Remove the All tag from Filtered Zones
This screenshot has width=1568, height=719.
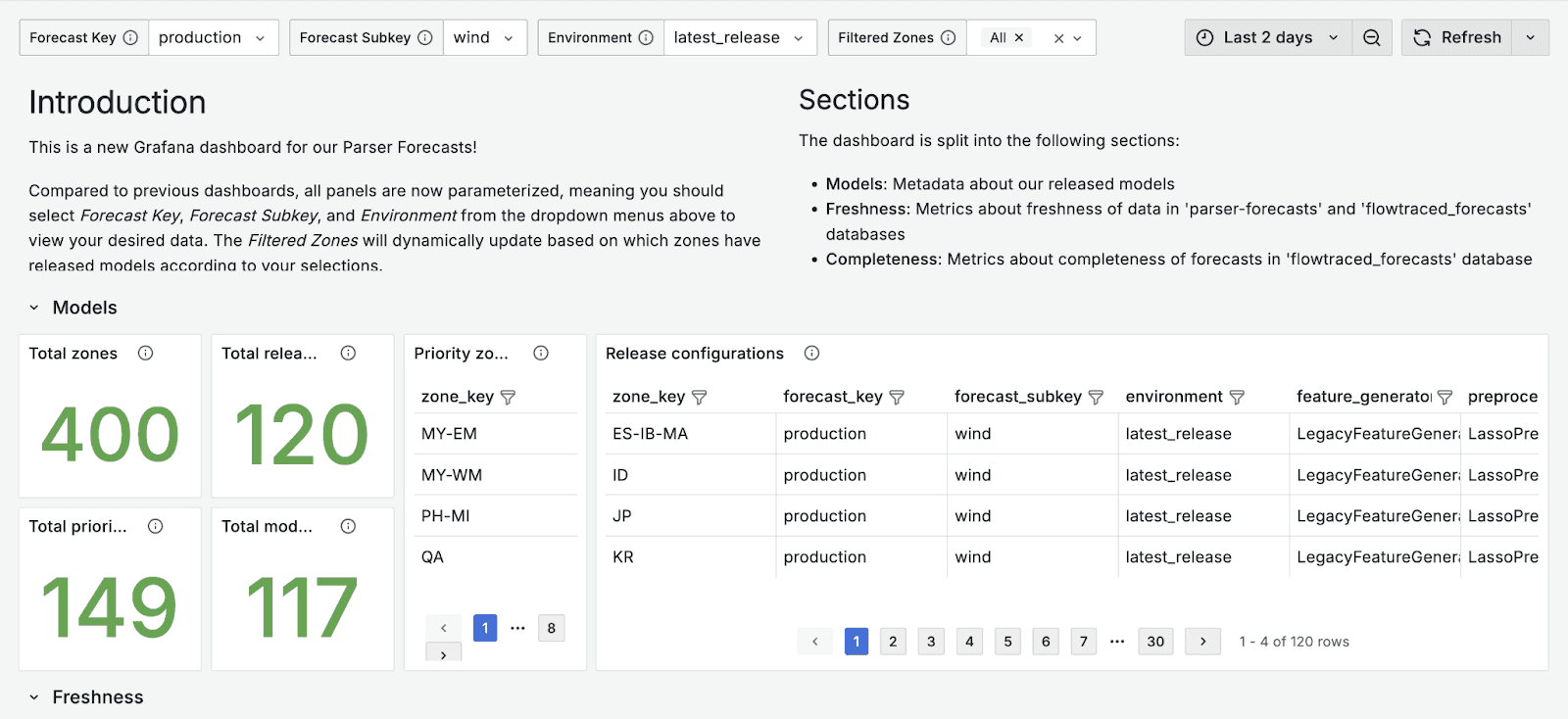1019,37
